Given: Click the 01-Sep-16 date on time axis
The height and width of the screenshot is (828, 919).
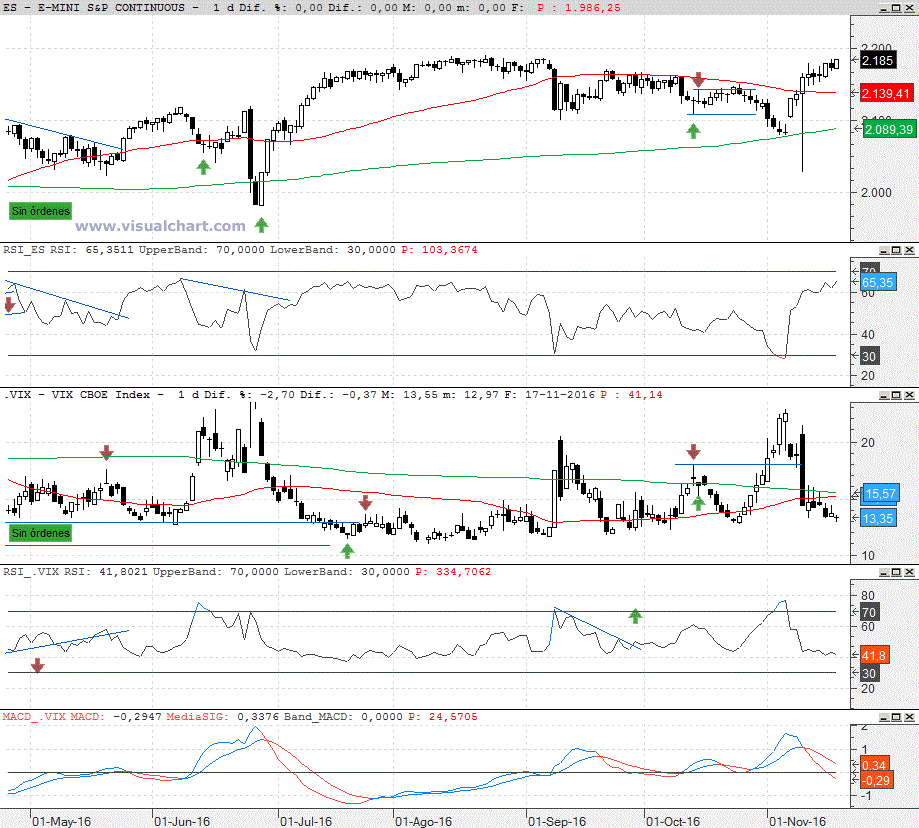Looking at the screenshot, I should tap(557, 822).
